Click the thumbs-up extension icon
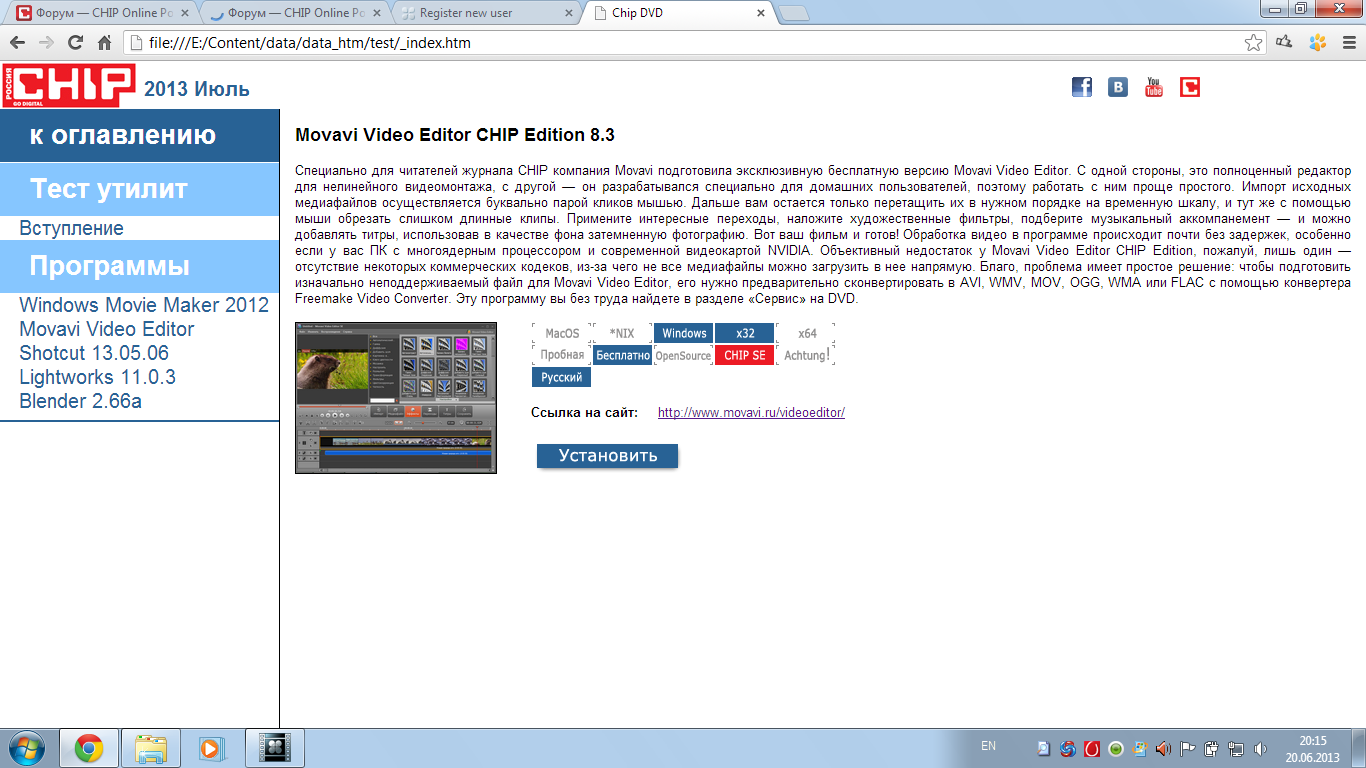 coord(1284,43)
